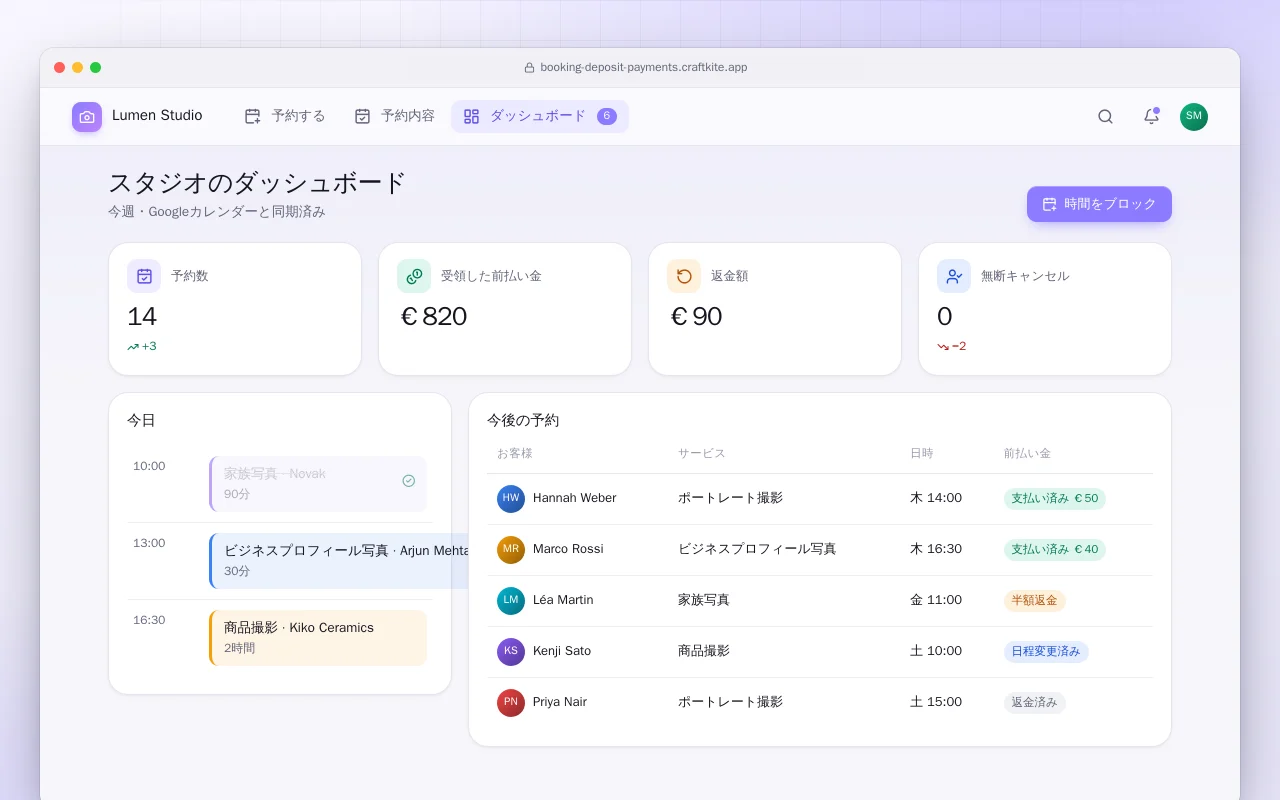Screen dimensions: 1280x800
Task: Click the Lumen Studio camera logo icon
Action: [x=87, y=117]
